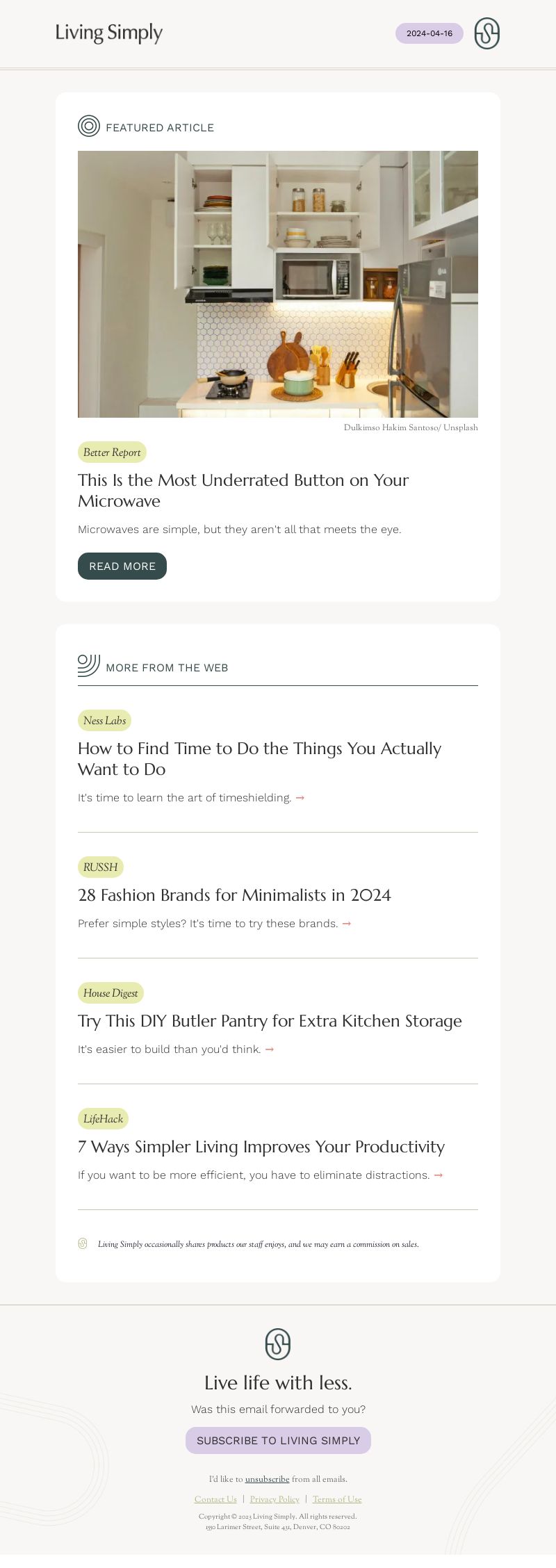Click the arrow after 'easier to build' text
The width and height of the screenshot is (556, 1568).
270,1050
